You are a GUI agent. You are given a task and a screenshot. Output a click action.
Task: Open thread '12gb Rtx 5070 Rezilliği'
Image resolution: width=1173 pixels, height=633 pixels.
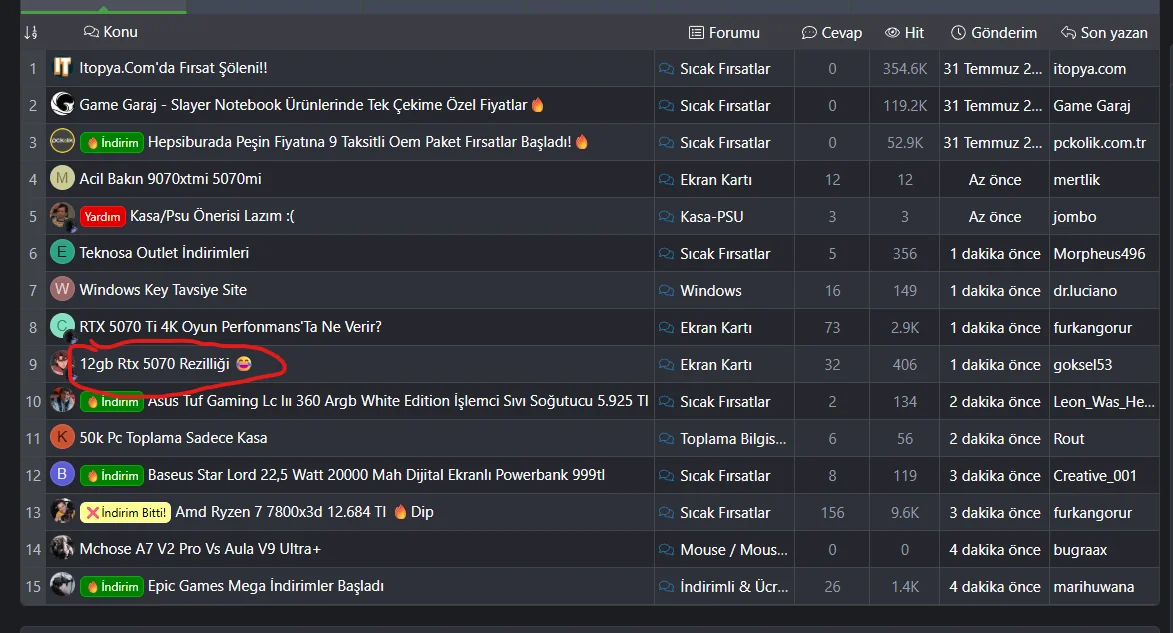[x=155, y=364]
